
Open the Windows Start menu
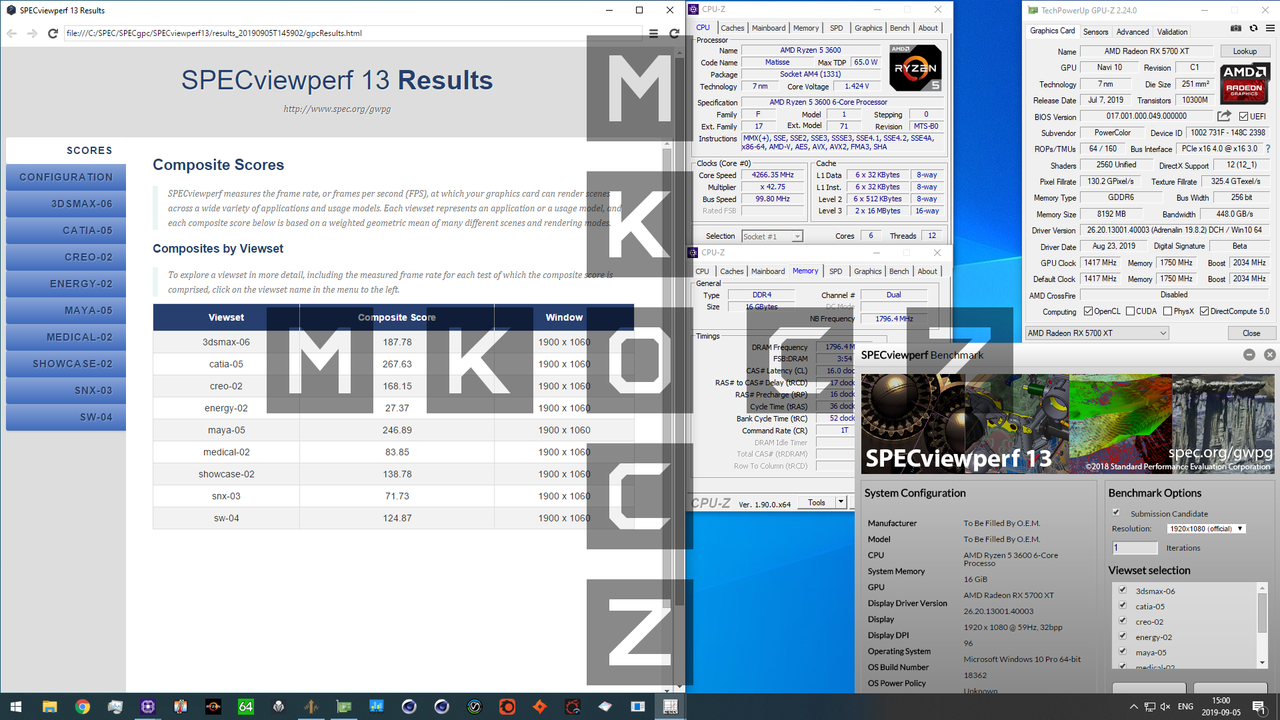pos(16,706)
